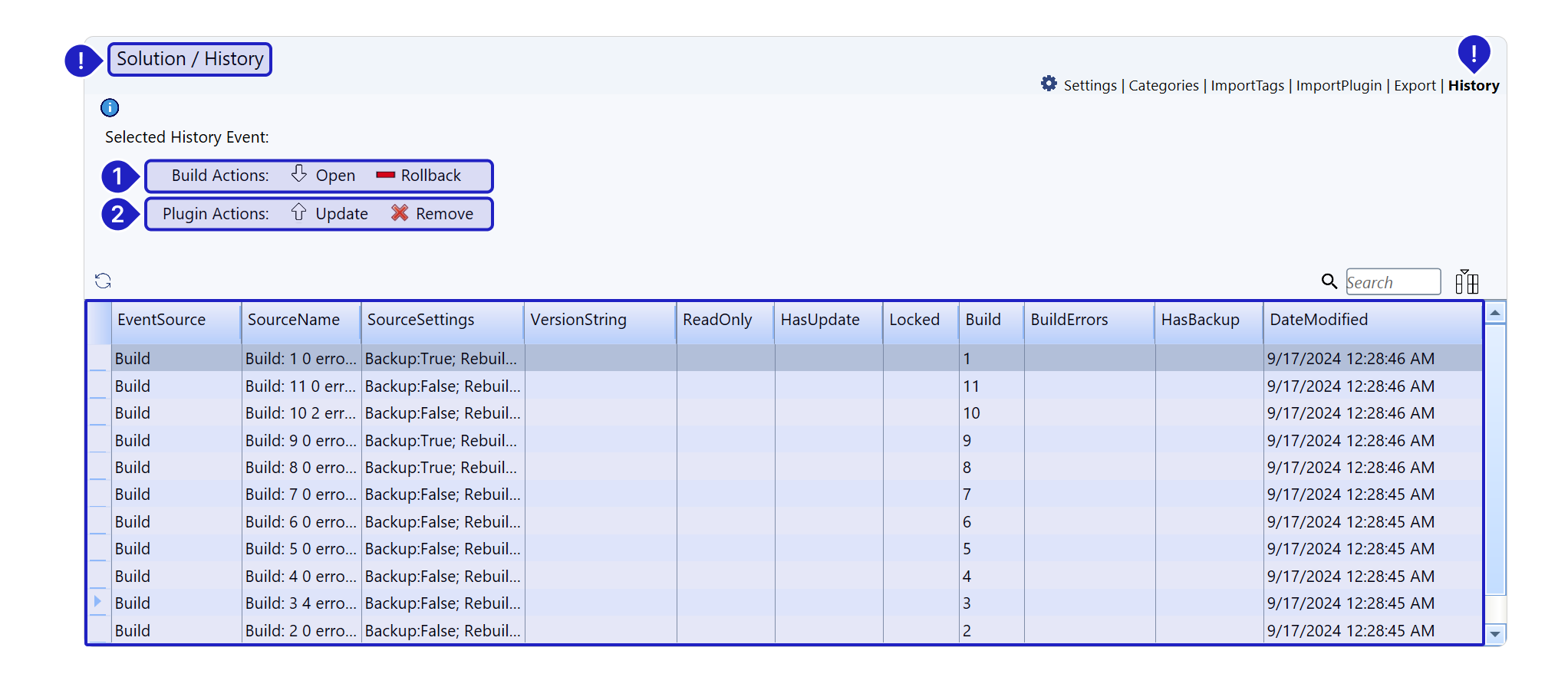Switch to the ImportTags tab
This screenshot has width=1568, height=677.
(1247, 86)
